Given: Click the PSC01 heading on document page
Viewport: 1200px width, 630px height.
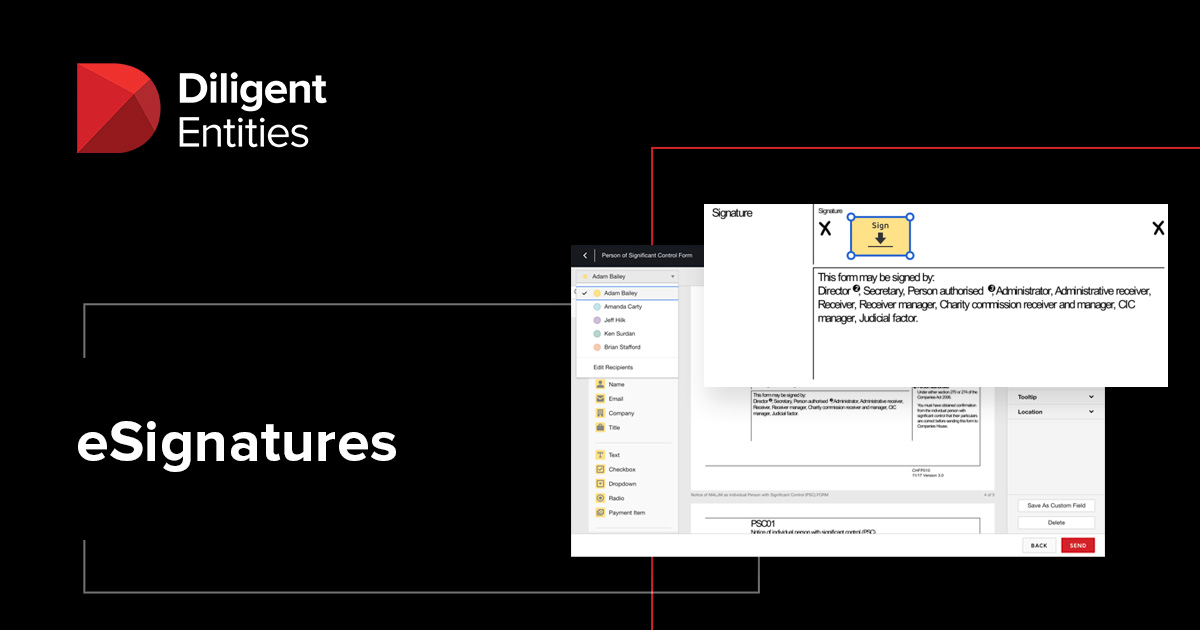Looking at the screenshot, I should (x=765, y=523).
